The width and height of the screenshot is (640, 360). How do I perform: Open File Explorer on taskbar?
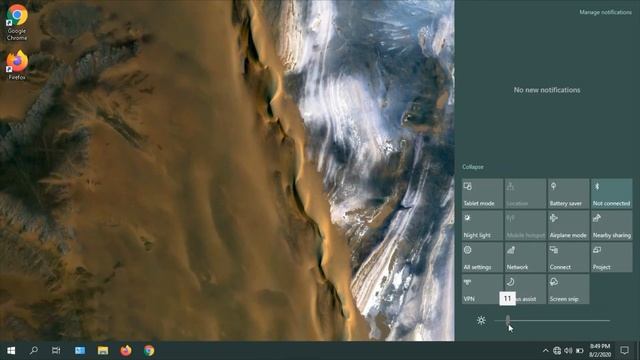point(103,351)
